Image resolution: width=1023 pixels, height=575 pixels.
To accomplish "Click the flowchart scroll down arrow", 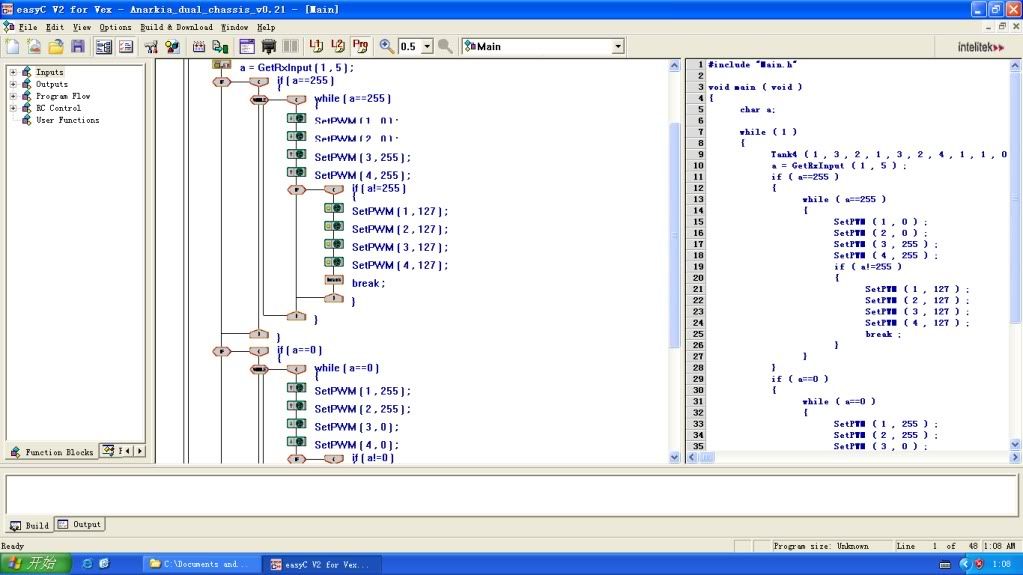I will [x=674, y=457].
